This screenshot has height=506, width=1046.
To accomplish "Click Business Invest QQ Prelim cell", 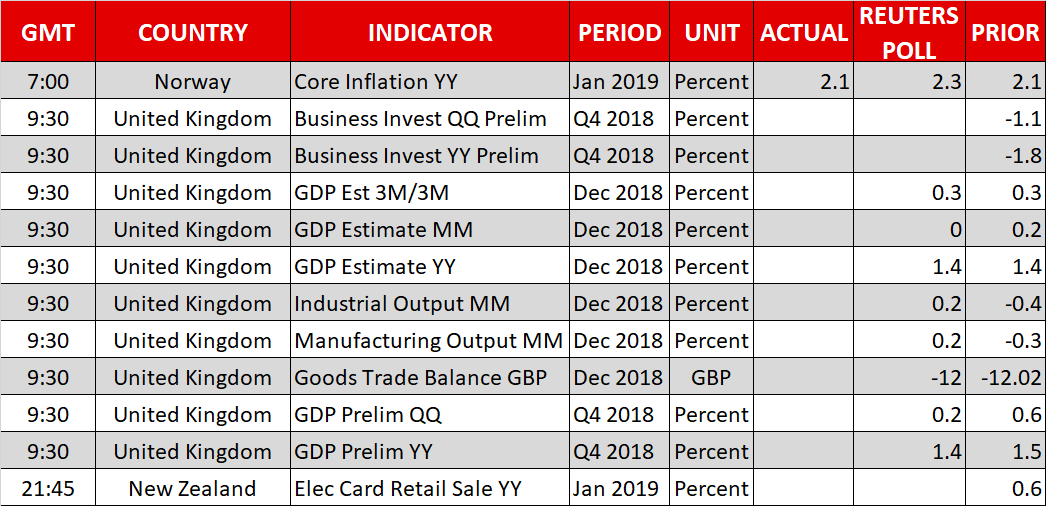I will [430, 119].
